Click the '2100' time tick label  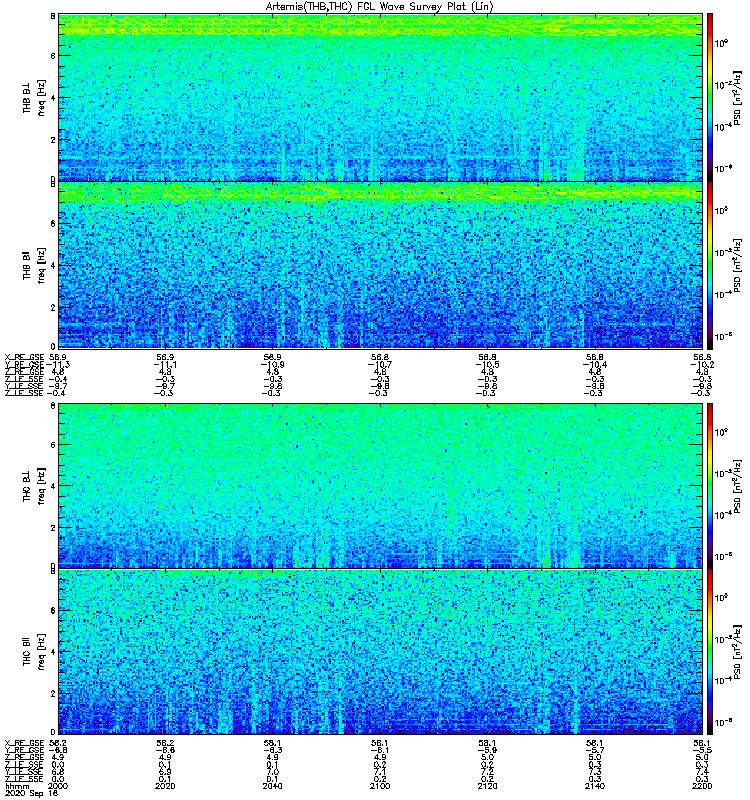[380, 786]
